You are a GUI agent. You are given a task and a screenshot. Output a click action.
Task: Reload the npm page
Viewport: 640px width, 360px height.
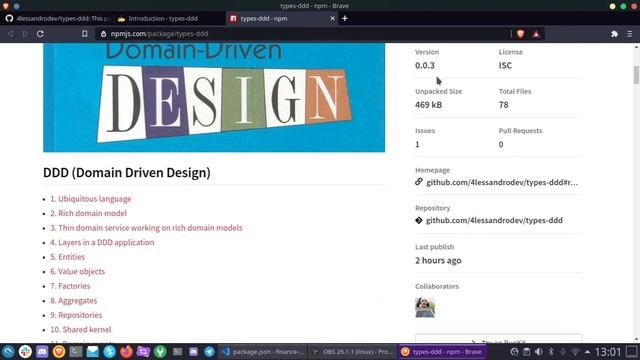point(40,34)
